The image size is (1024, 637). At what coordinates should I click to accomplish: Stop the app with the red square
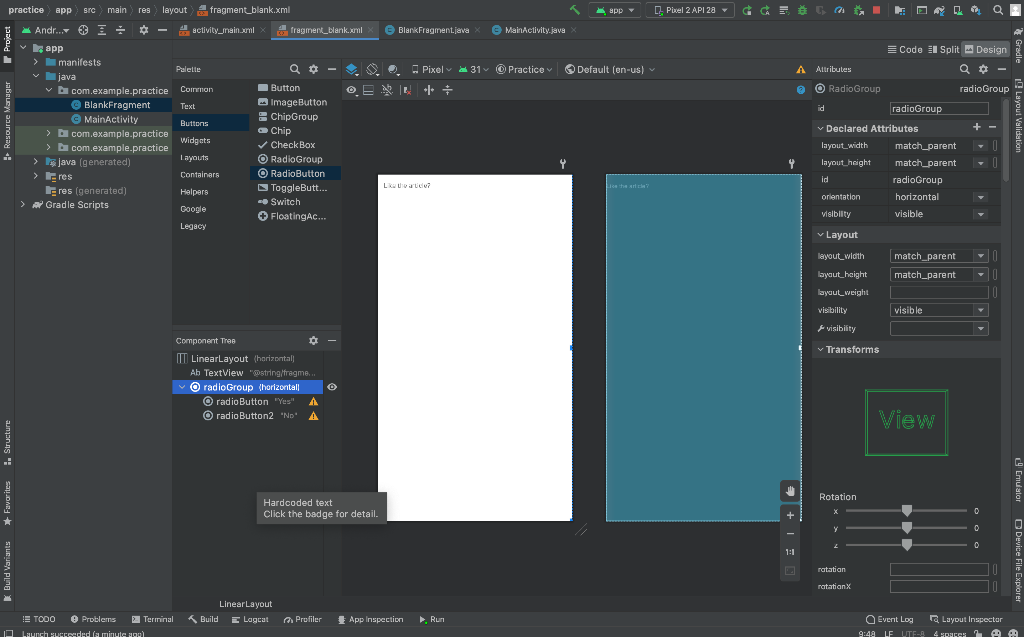pos(876,10)
